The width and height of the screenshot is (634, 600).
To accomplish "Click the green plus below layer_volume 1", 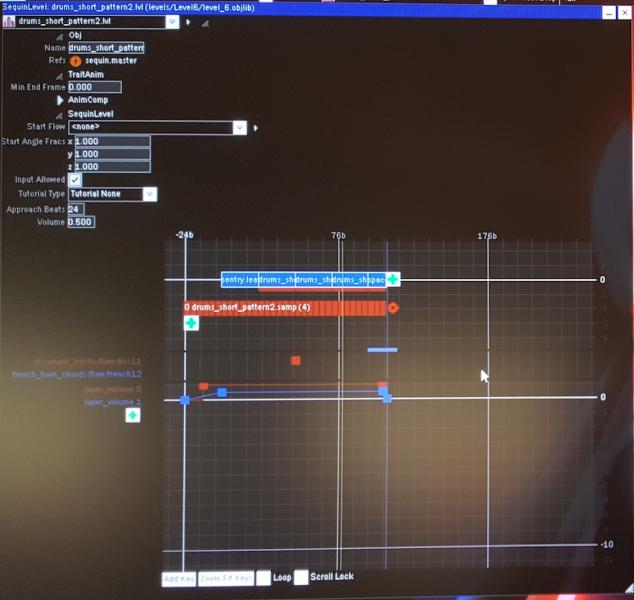I will (132, 415).
